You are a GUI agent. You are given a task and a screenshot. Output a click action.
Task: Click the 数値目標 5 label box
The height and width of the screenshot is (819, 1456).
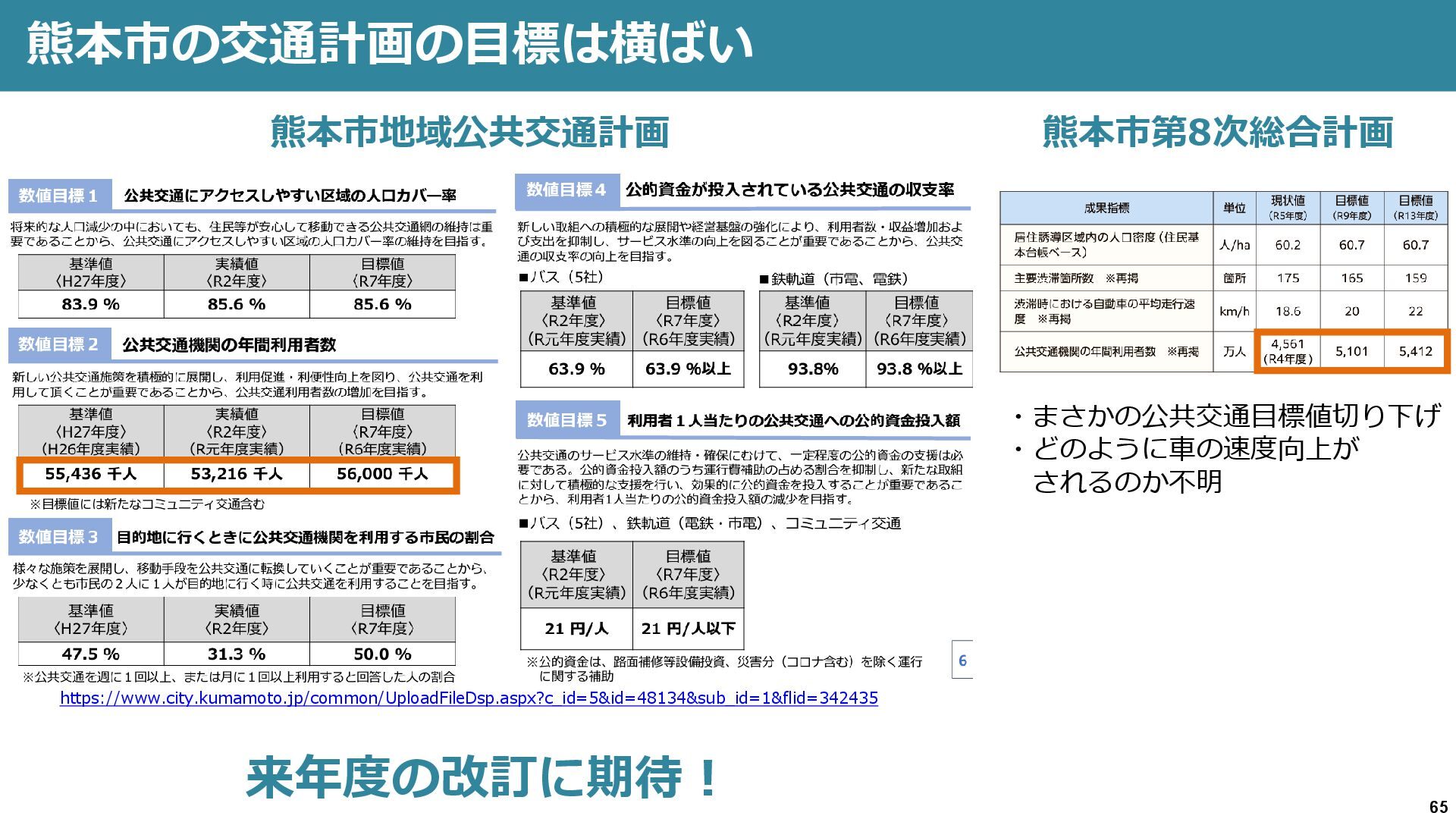pos(567,420)
